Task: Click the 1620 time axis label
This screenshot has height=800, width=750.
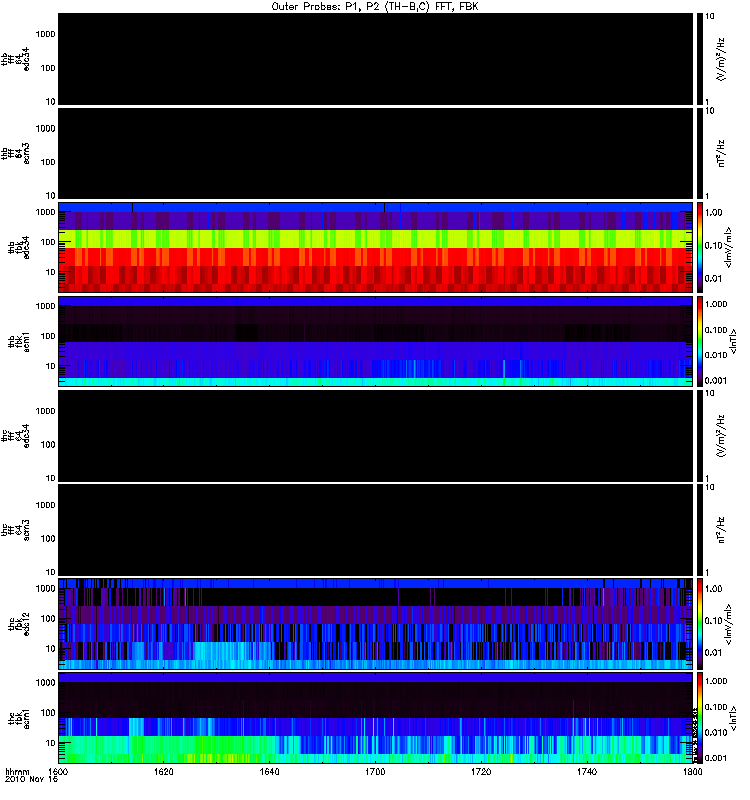Action: click(164, 771)
